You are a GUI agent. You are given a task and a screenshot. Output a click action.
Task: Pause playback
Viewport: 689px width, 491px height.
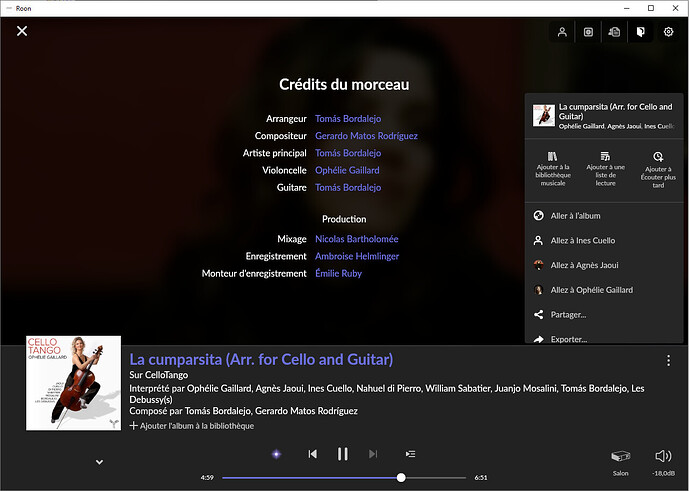click(343, 454)
